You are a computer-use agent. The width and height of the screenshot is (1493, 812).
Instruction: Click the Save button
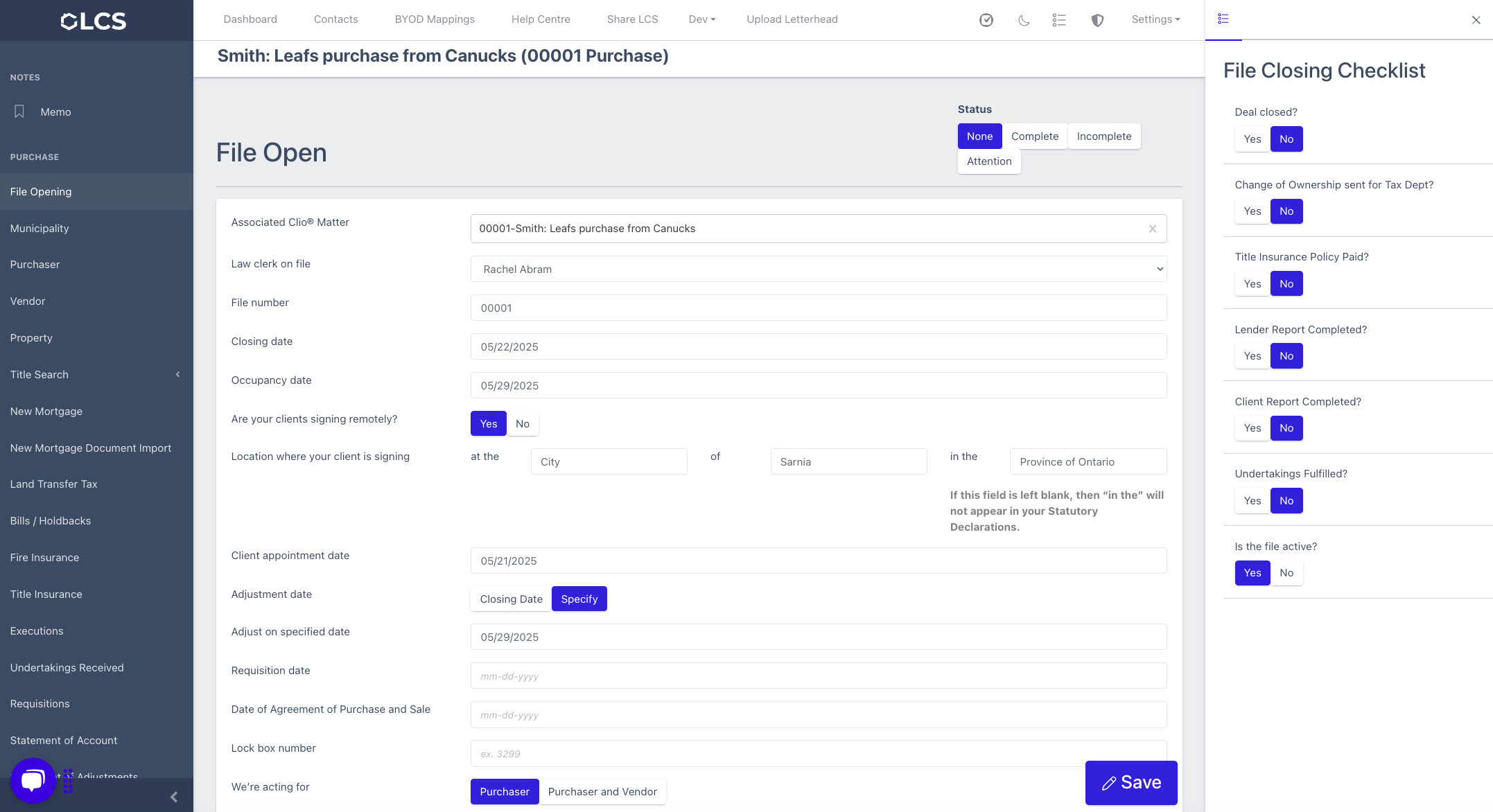(1131, 783)
